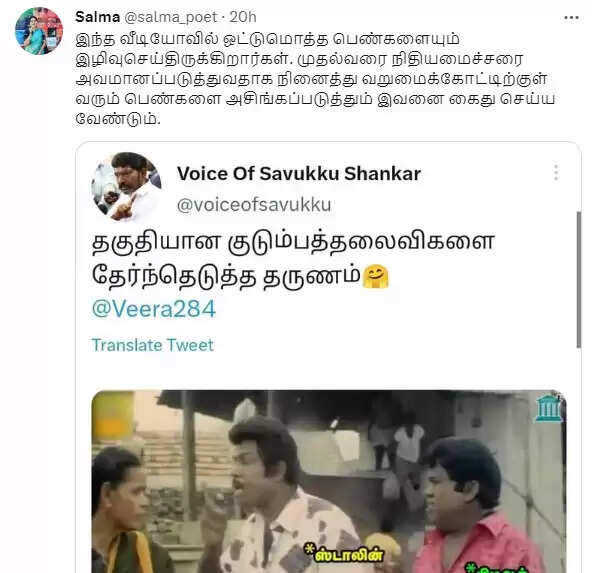Click the yellow ஸ்டாலின் caption on the video
Viewport: 592px width, 573px height.
click(x=345, y=555)
